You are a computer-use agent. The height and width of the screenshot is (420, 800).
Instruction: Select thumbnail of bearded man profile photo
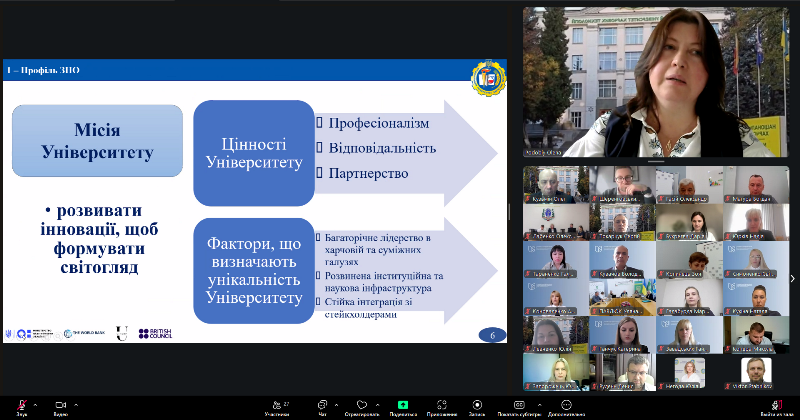click(756, 373)
